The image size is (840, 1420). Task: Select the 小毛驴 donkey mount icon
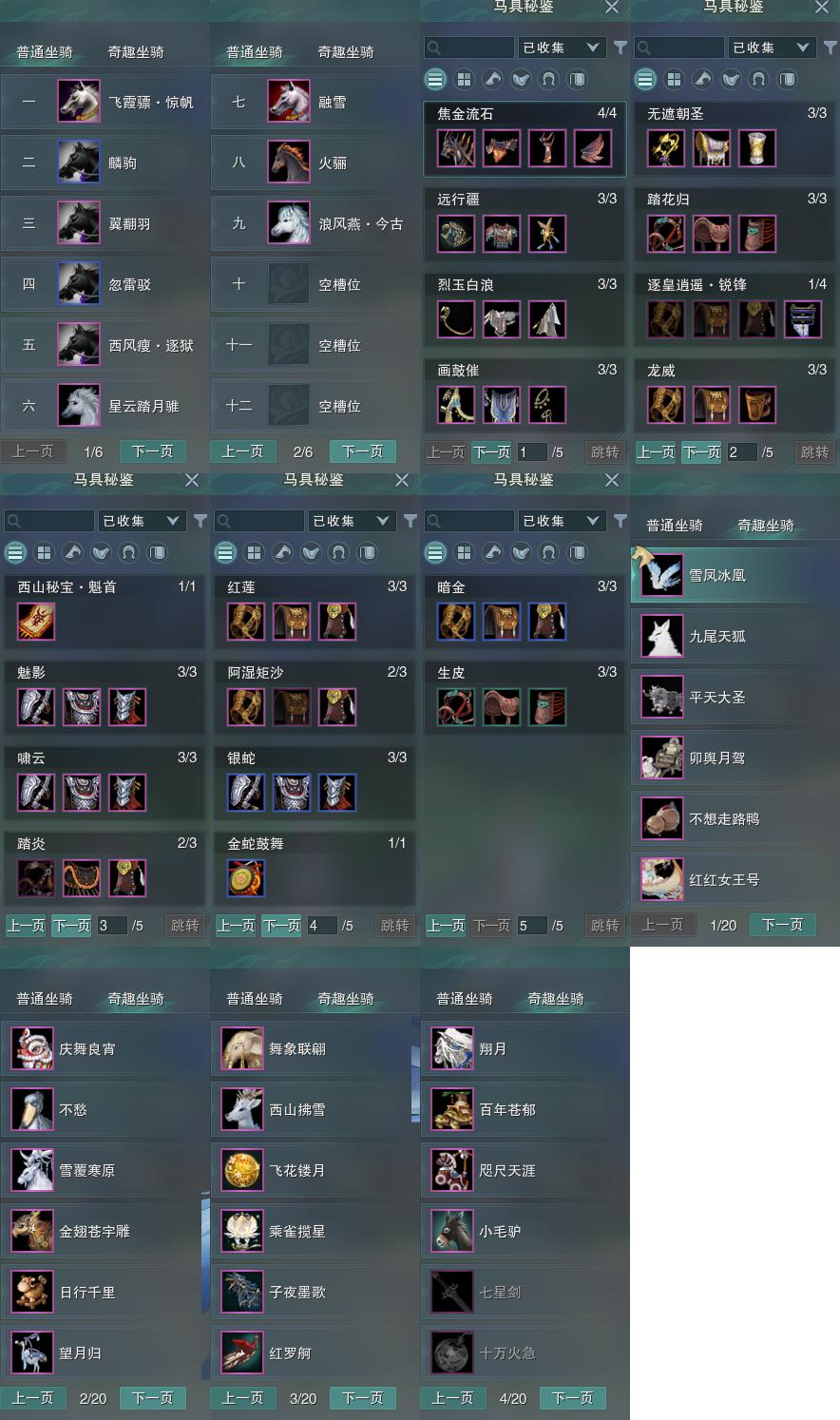tap(452, 1231)
